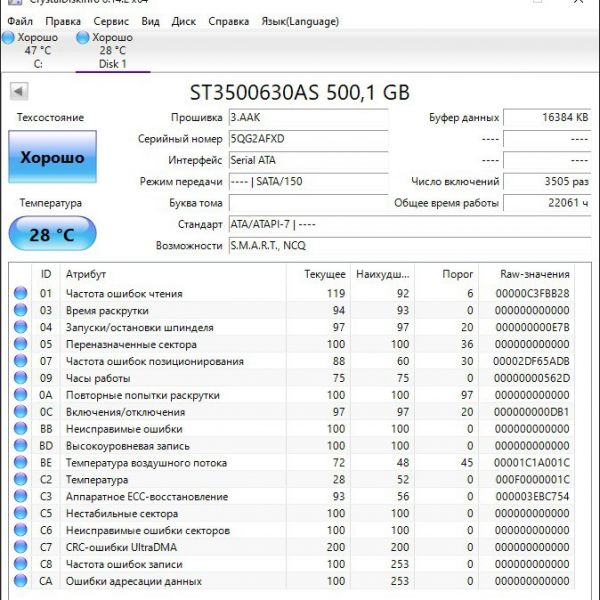Click the Хорошо health status button
Screen dimensions: 600x600
tap(52, 157)
